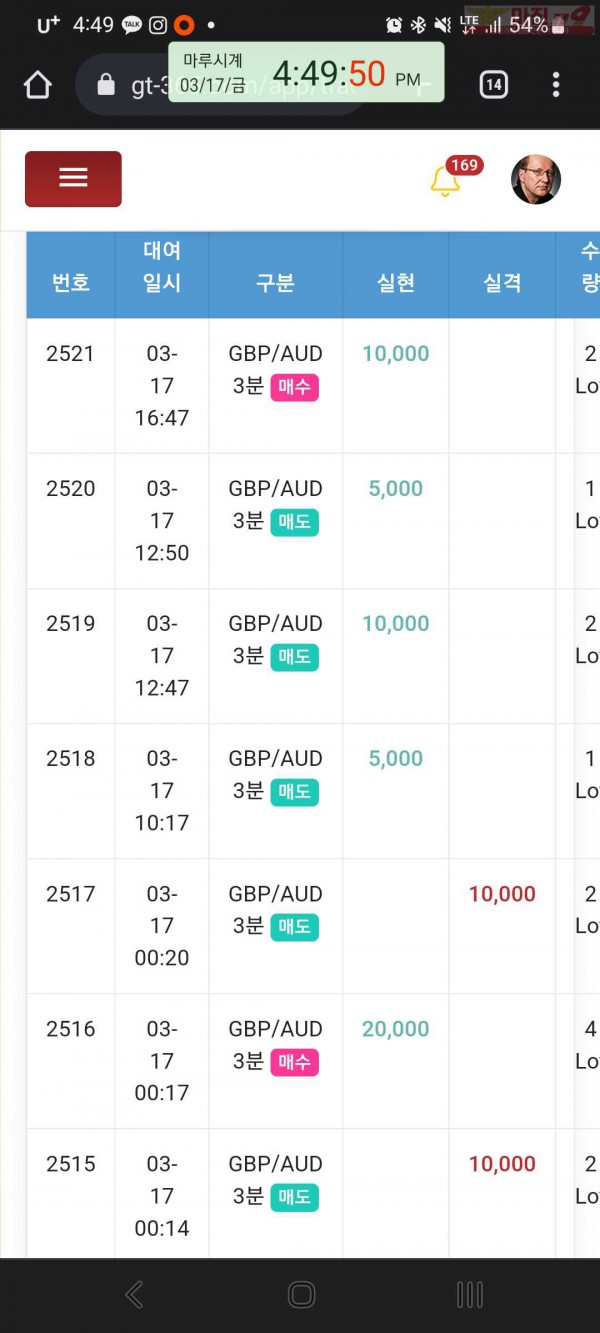This screenshot has height=1333, width=600.
Task: Tap the Android home navigation button
Action: (301, 1295)
